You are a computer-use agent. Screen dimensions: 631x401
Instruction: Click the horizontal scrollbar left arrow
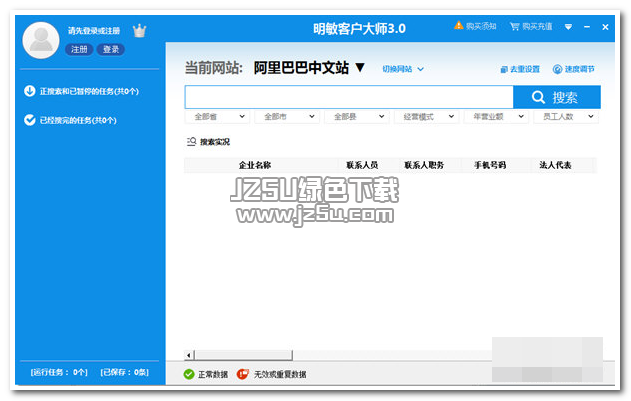pyautogui.click(x=189, y=355)
